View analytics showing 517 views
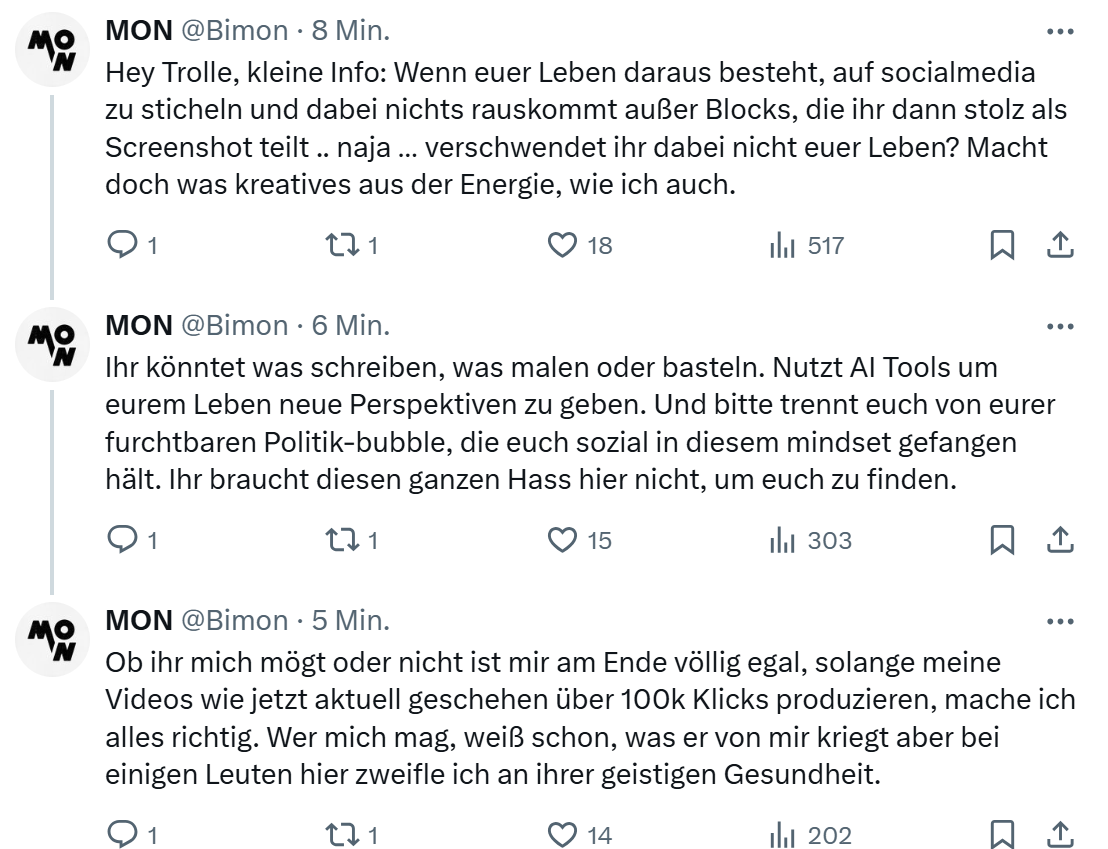 pyautogui.click(x=781, y=245)
